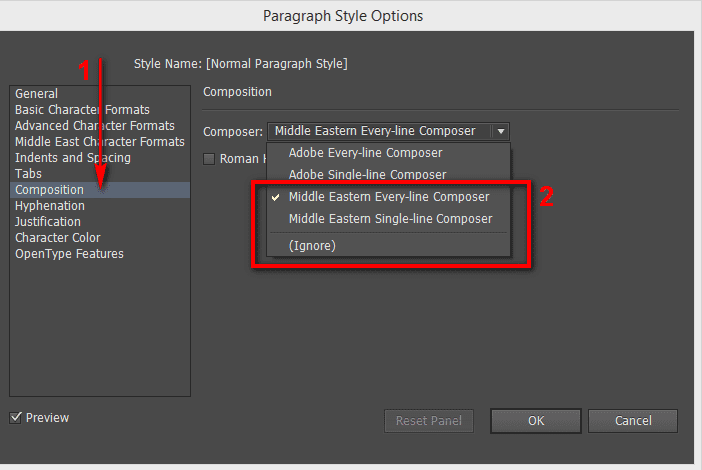Go to Basic Character Formats section

point(82,110)
